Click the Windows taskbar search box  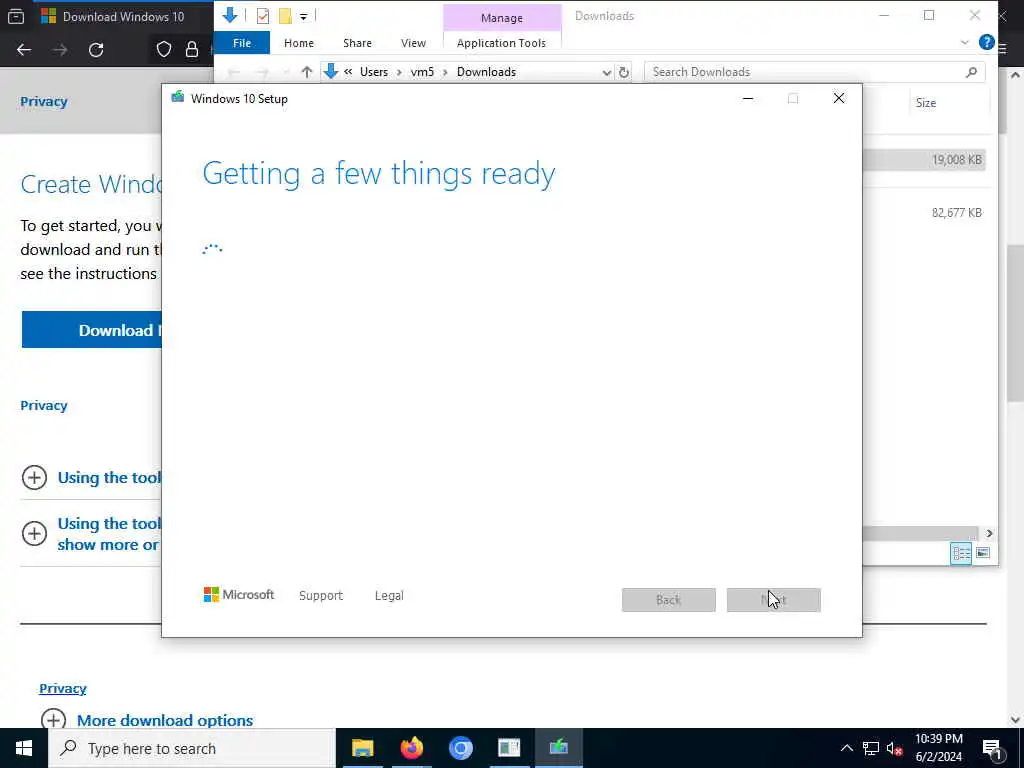coord(191,748)
